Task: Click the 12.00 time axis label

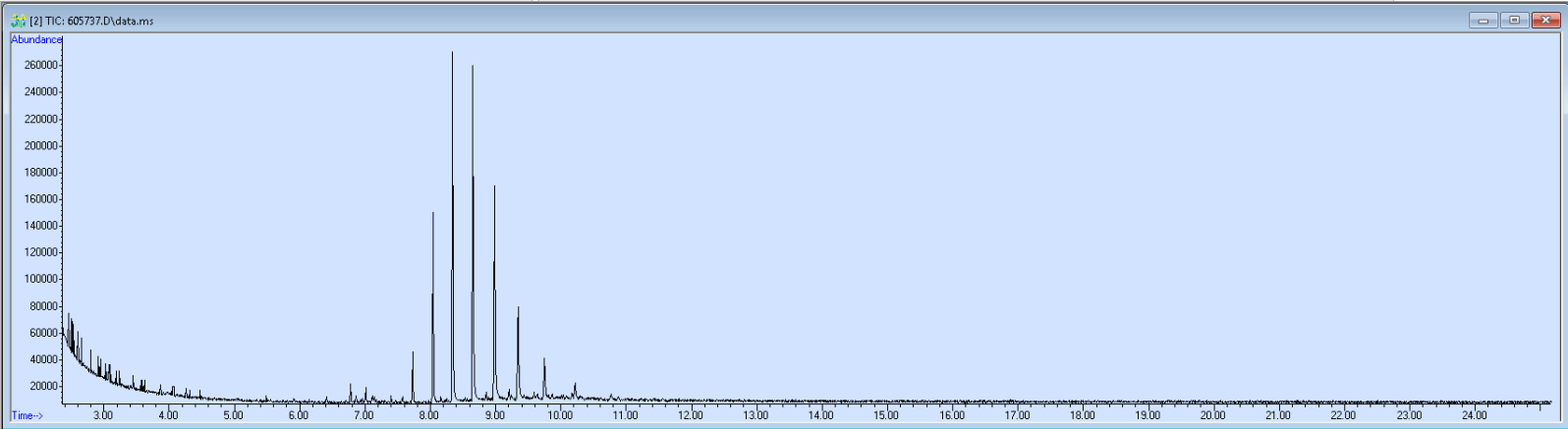Action: pos(690,415)
